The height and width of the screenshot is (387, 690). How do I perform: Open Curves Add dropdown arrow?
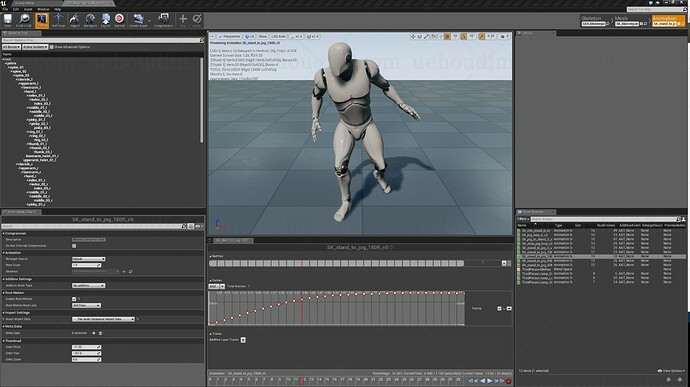click(222, 286)
